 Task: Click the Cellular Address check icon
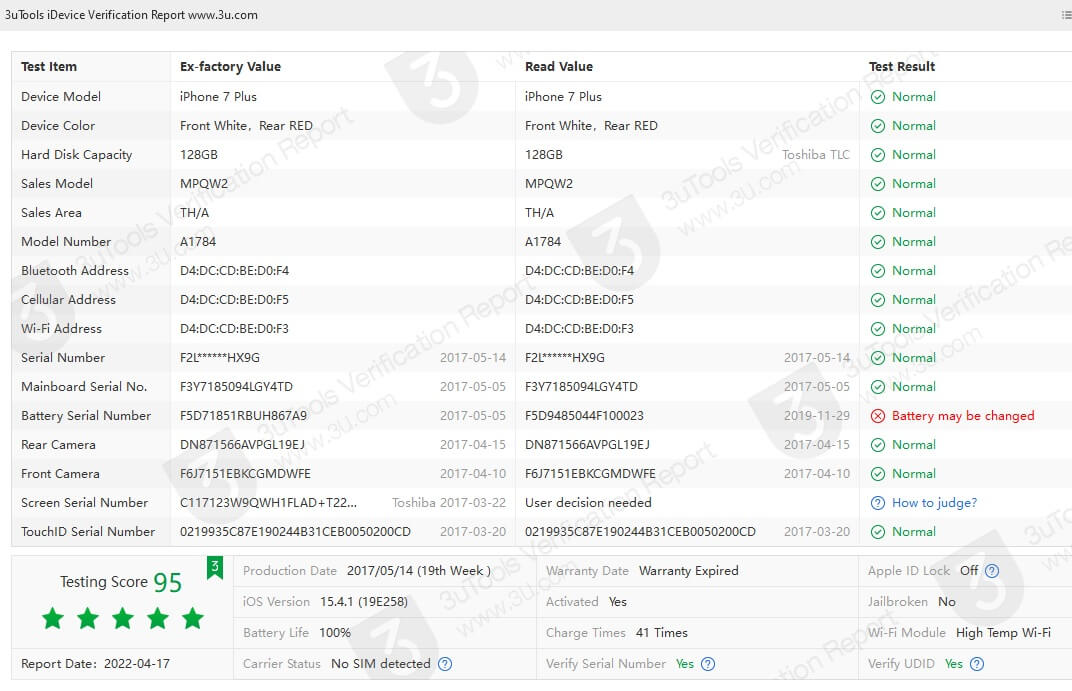click(878, 300)
